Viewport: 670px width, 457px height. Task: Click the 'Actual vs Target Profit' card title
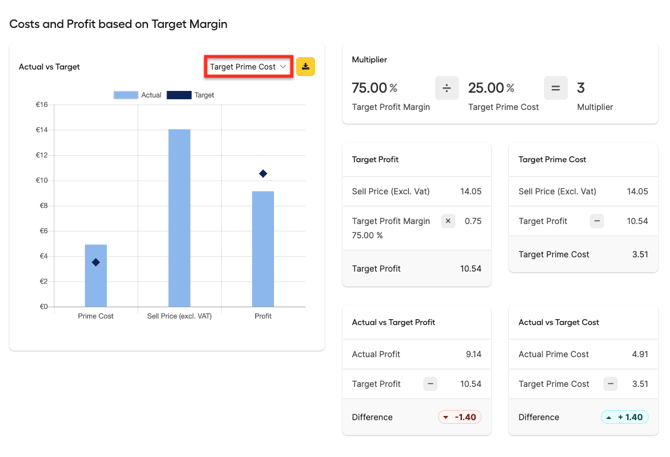click(x=393, y=322)
